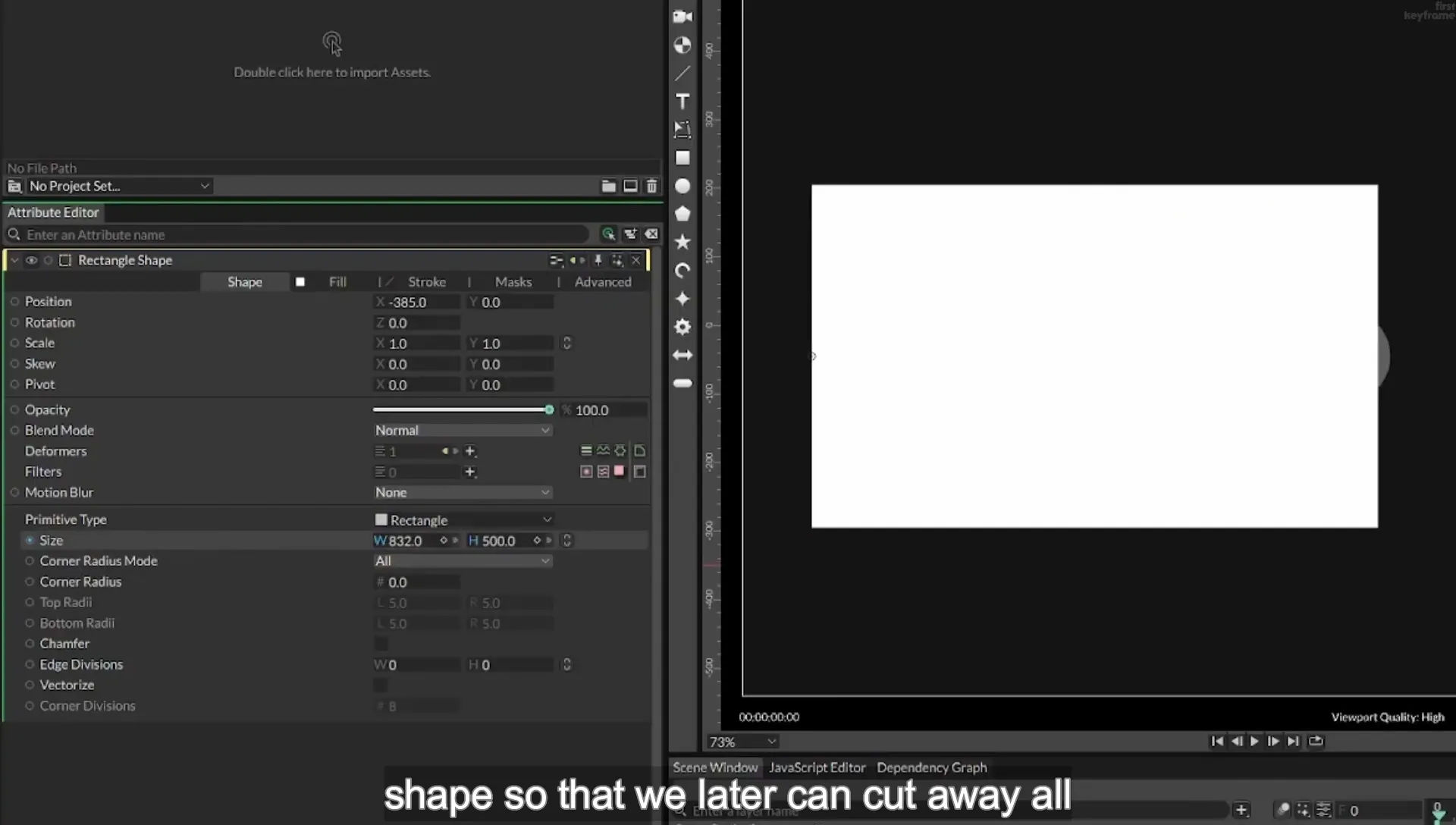Open the Corner Radius Mode dropdown
1456x825 pixels.
463,561
